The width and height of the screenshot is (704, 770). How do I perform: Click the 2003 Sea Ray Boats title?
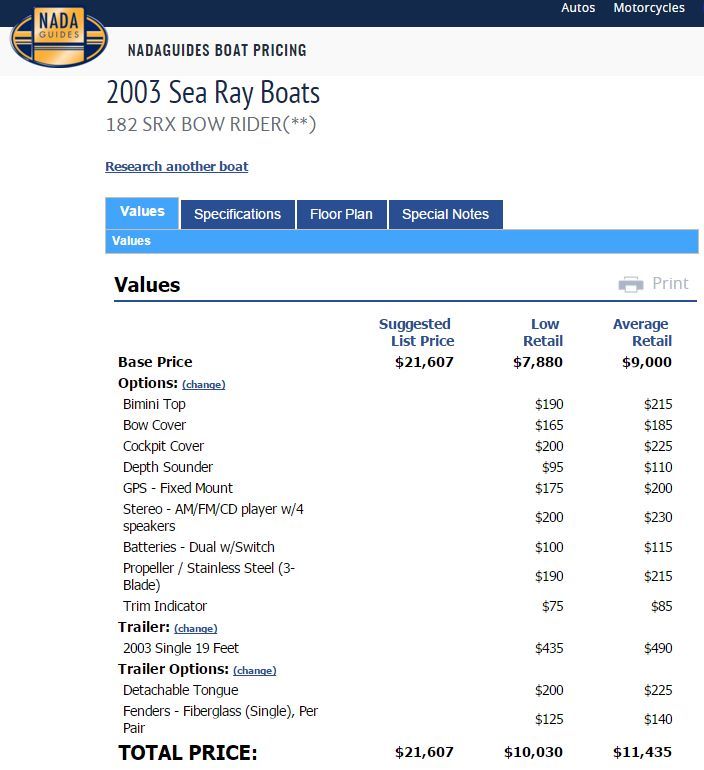tap(213, 92)
